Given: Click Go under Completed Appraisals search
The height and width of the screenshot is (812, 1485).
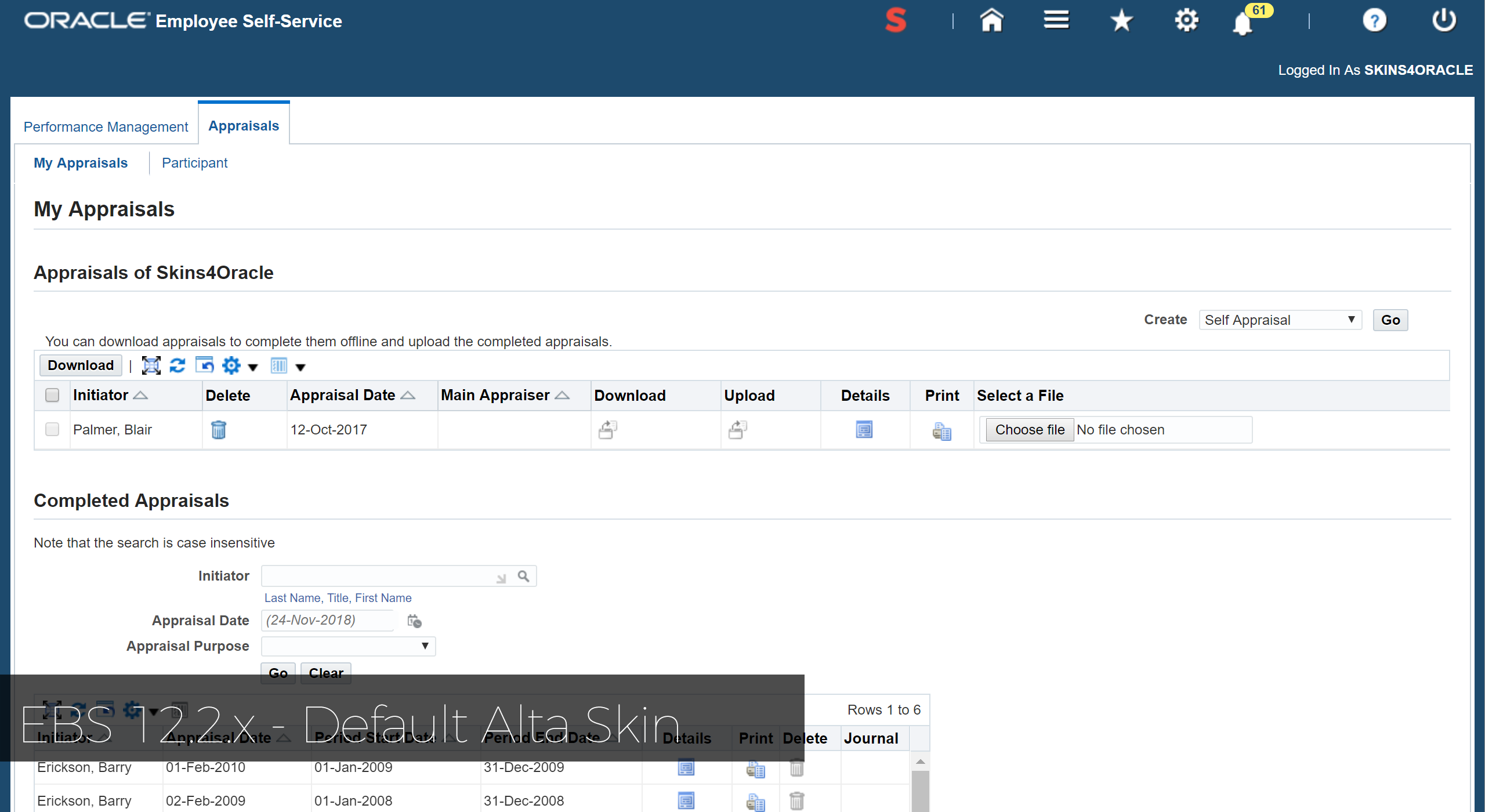Looking at the screenshot, I should (x=278, y=673).
